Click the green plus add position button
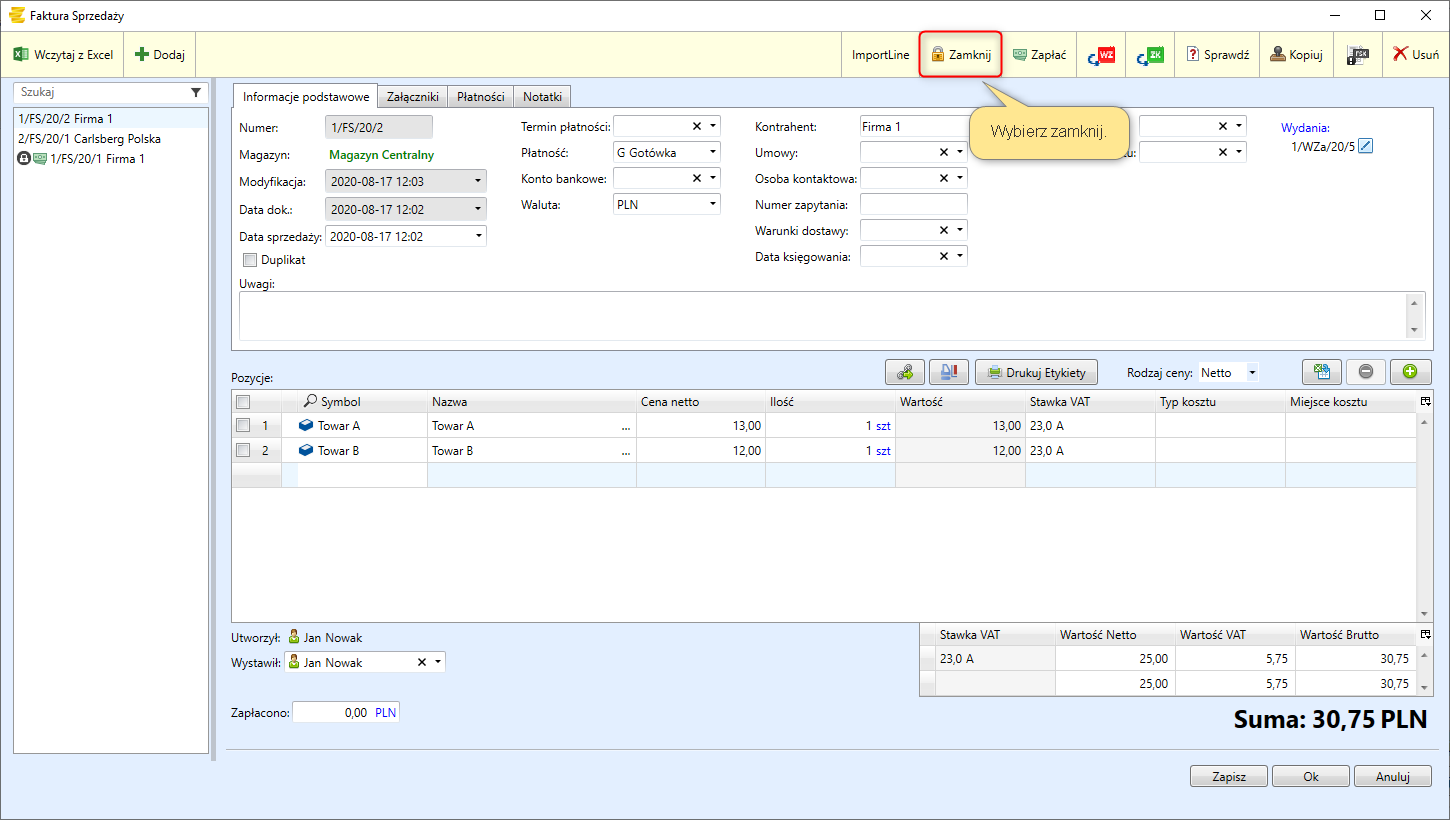 [x=1410, y=372]
